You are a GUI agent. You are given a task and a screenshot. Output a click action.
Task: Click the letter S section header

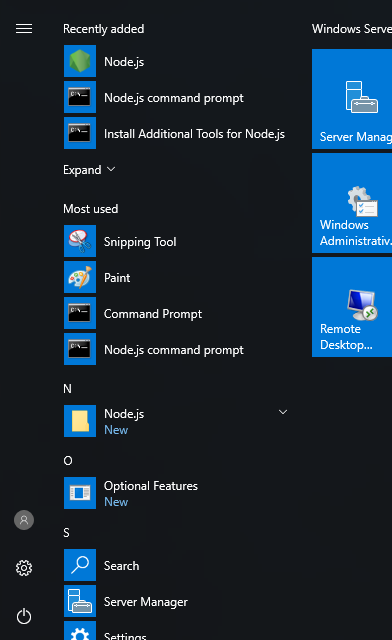[67, 533]
